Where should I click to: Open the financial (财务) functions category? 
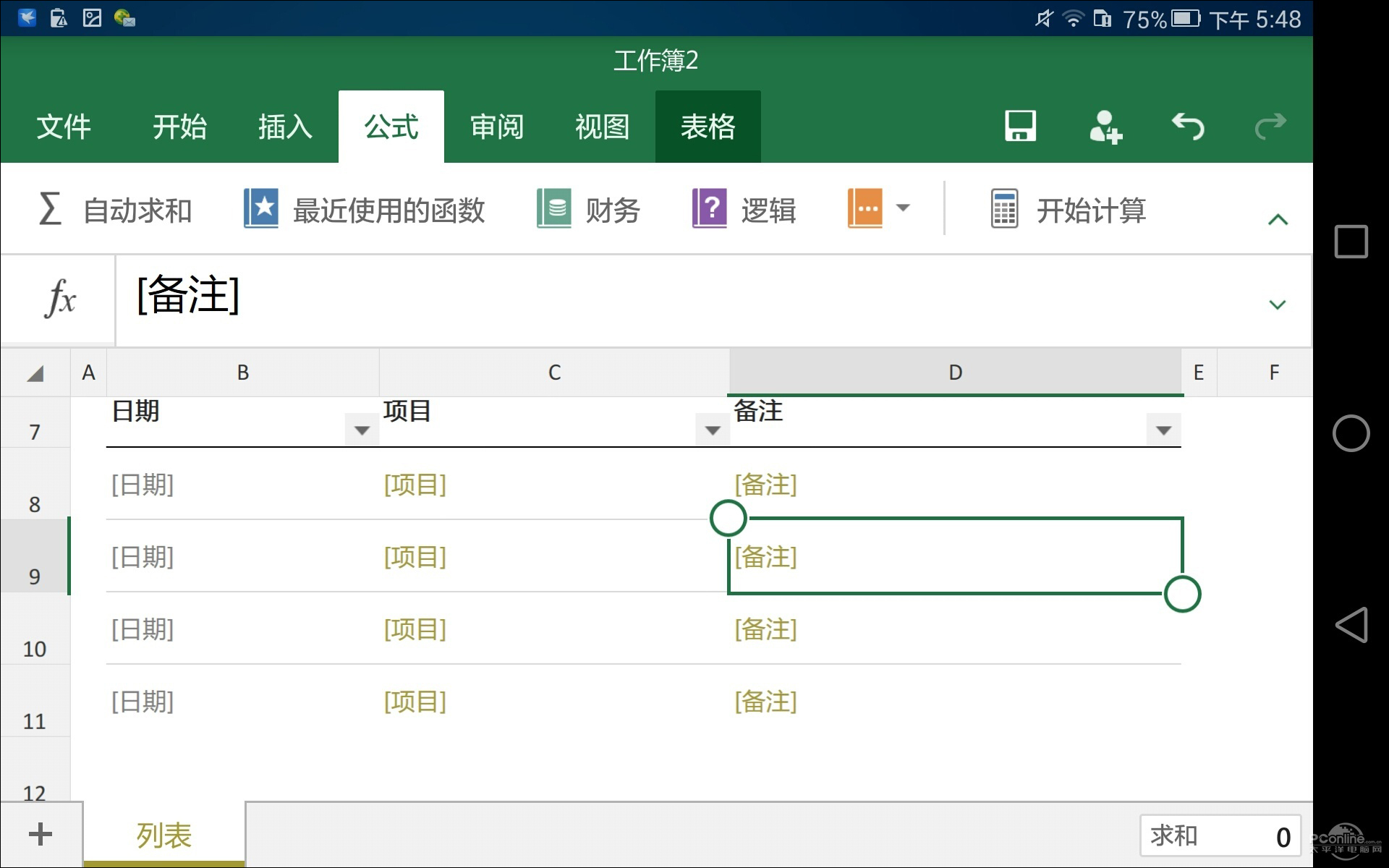pos(590,210)
